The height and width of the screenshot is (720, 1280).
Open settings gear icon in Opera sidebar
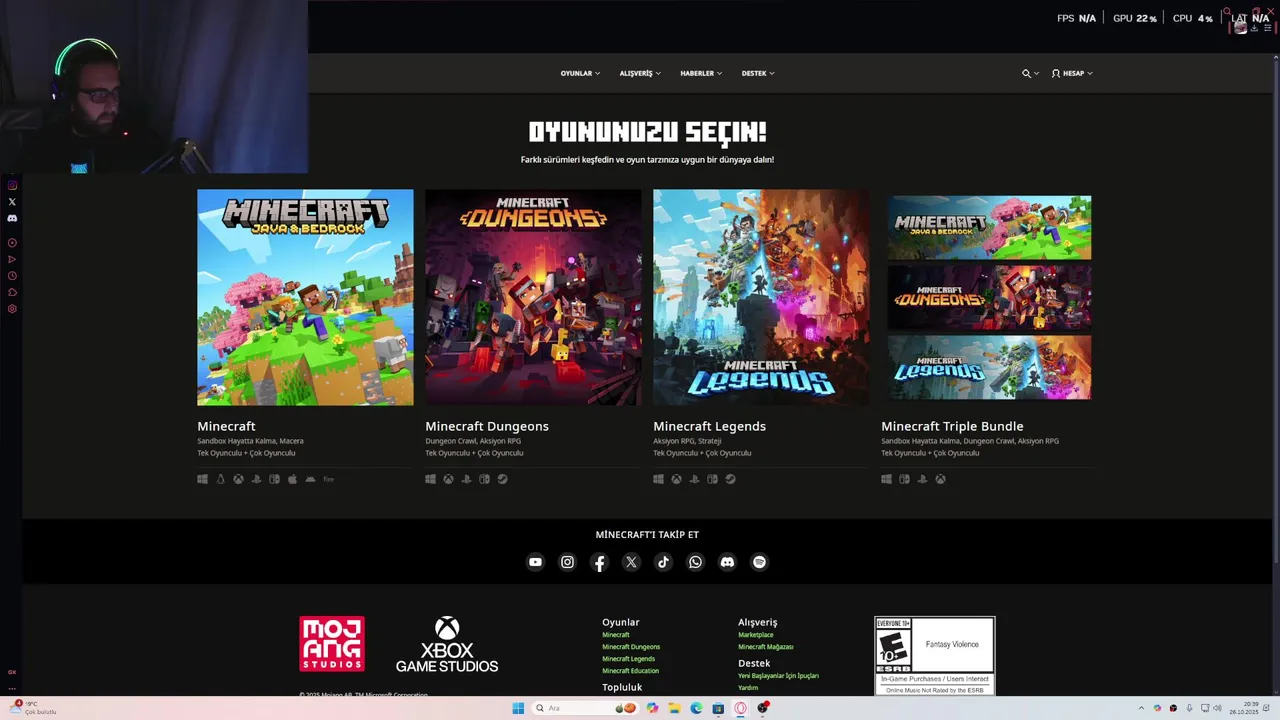point(12,309)
